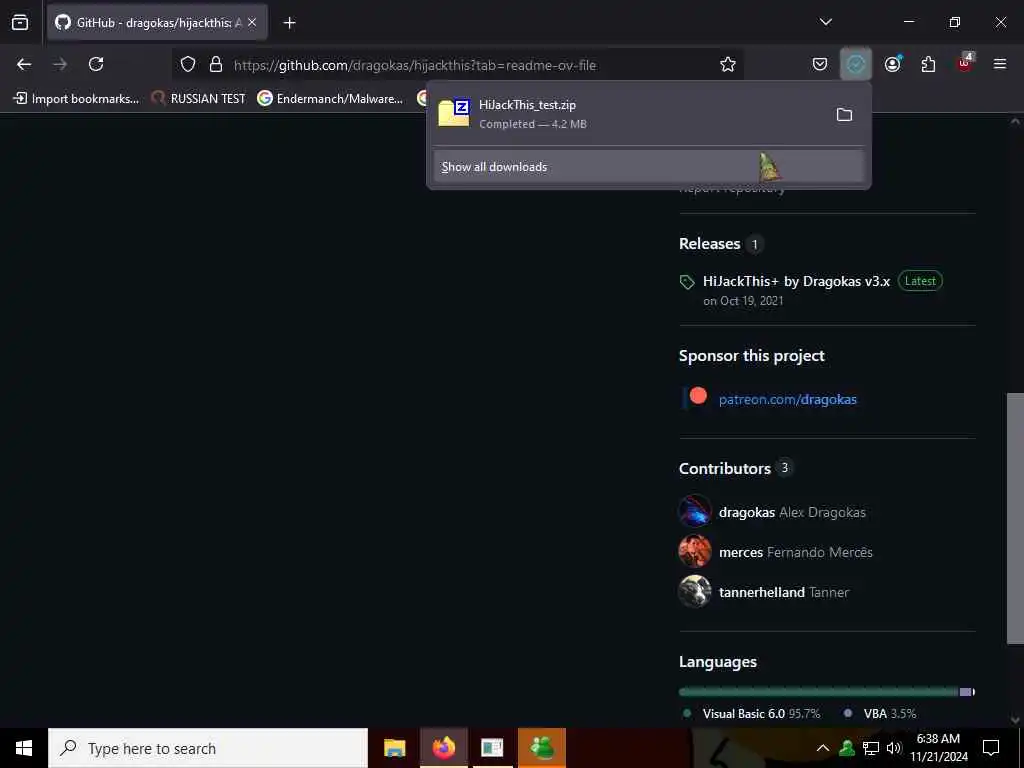This screenshot has width=1024, height=768.
Task: Open patreon.com/dragokas sponsor link
Action: [x=788, y=400]
